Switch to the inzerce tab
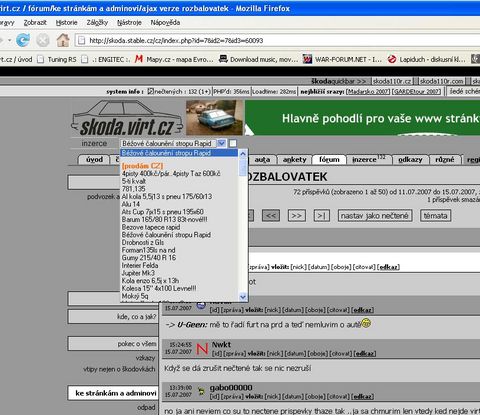 (369, 160)
